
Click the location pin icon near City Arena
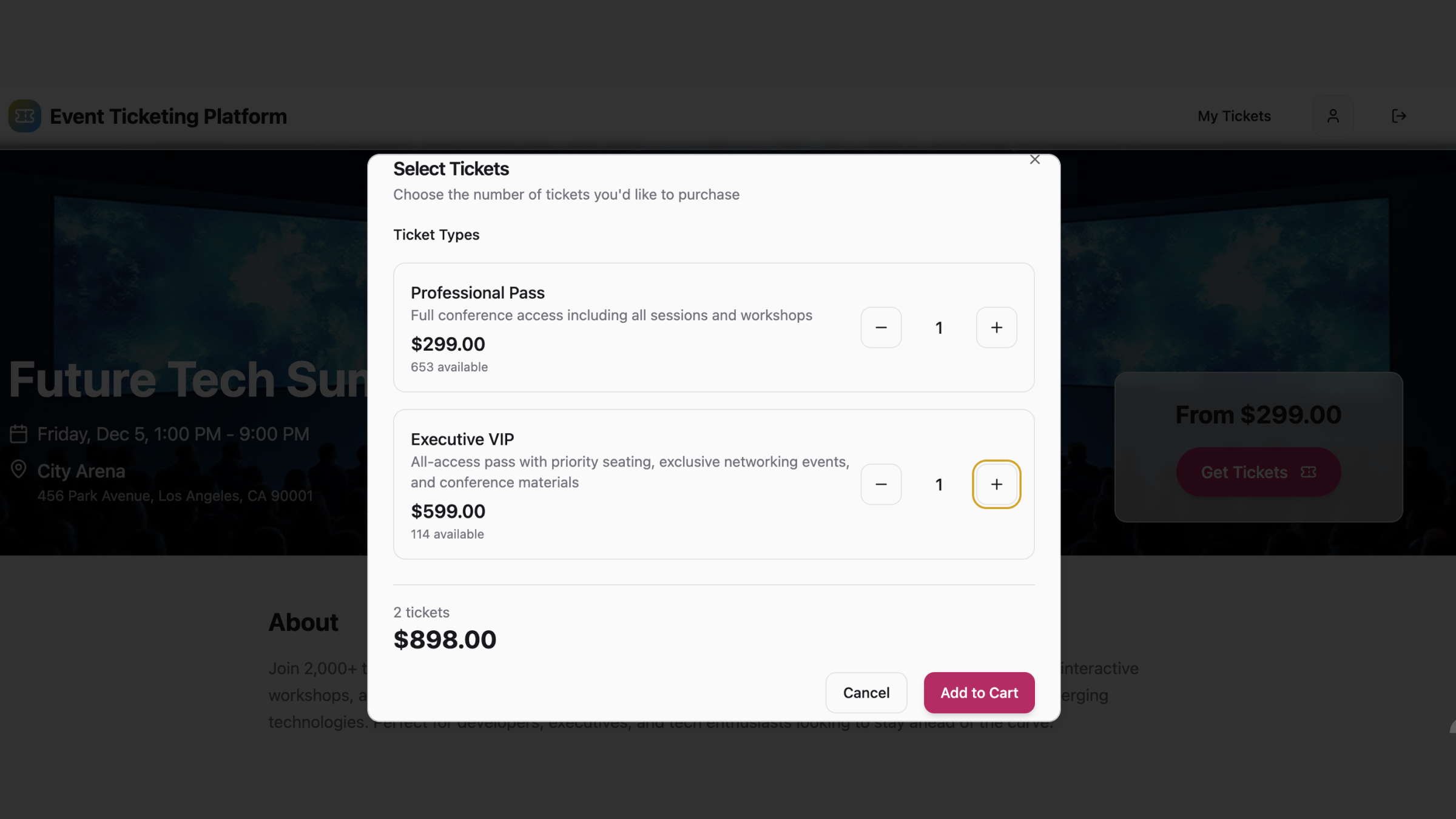[19, 469]
